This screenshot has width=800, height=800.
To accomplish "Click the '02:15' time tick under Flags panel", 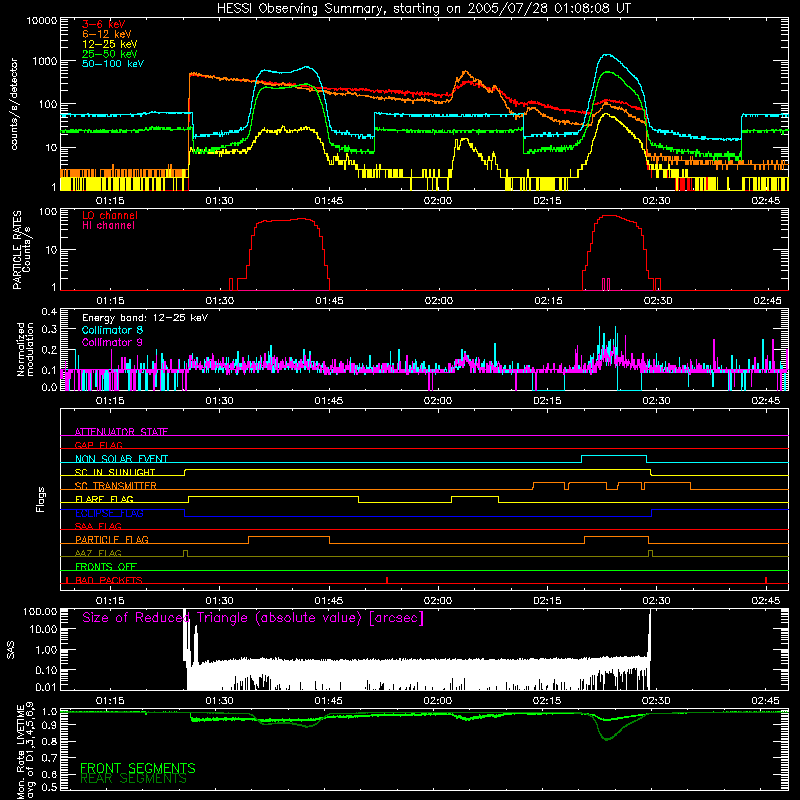I will 547,601.
